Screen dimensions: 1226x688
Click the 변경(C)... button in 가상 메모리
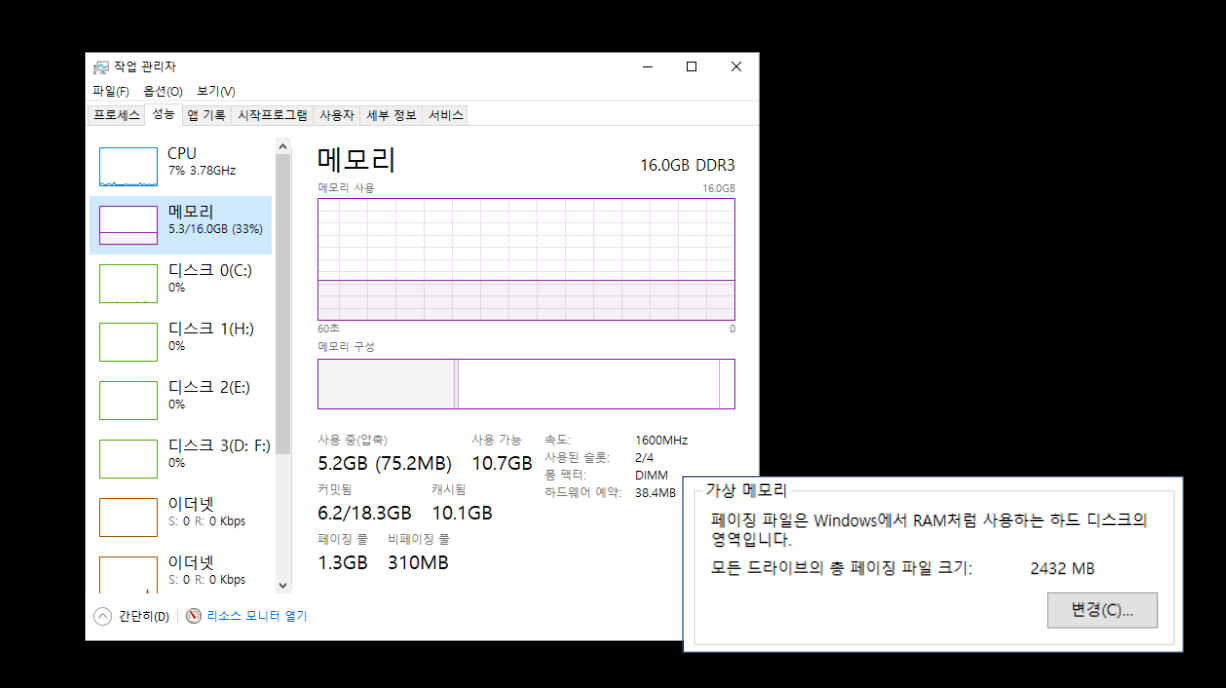[1102, 610]
